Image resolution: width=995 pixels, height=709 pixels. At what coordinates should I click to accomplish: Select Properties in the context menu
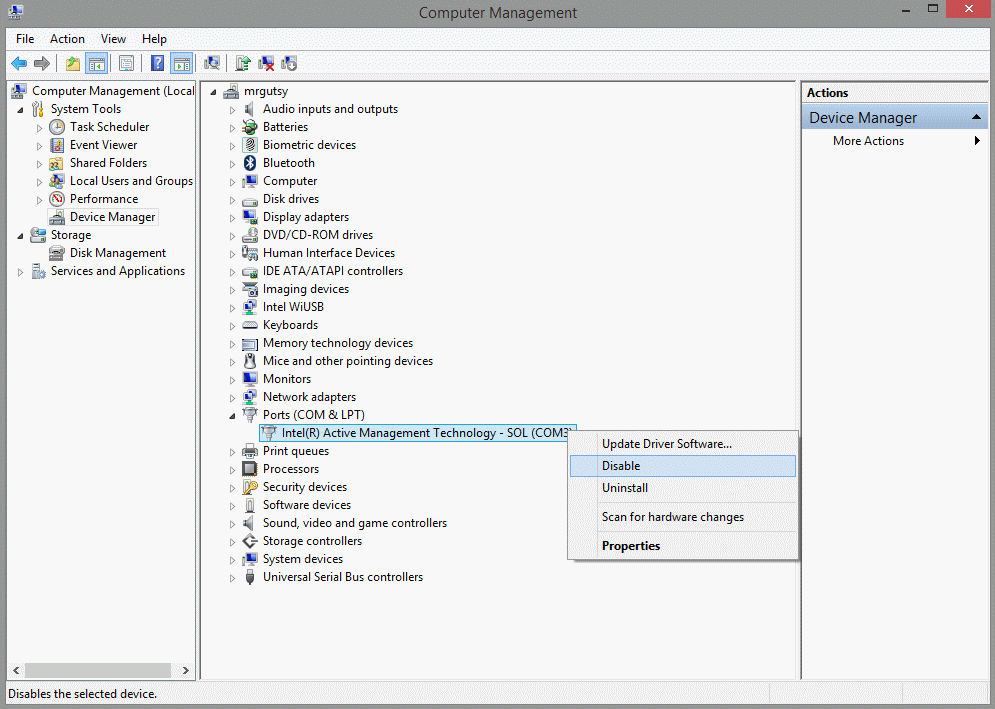[631, 546]
